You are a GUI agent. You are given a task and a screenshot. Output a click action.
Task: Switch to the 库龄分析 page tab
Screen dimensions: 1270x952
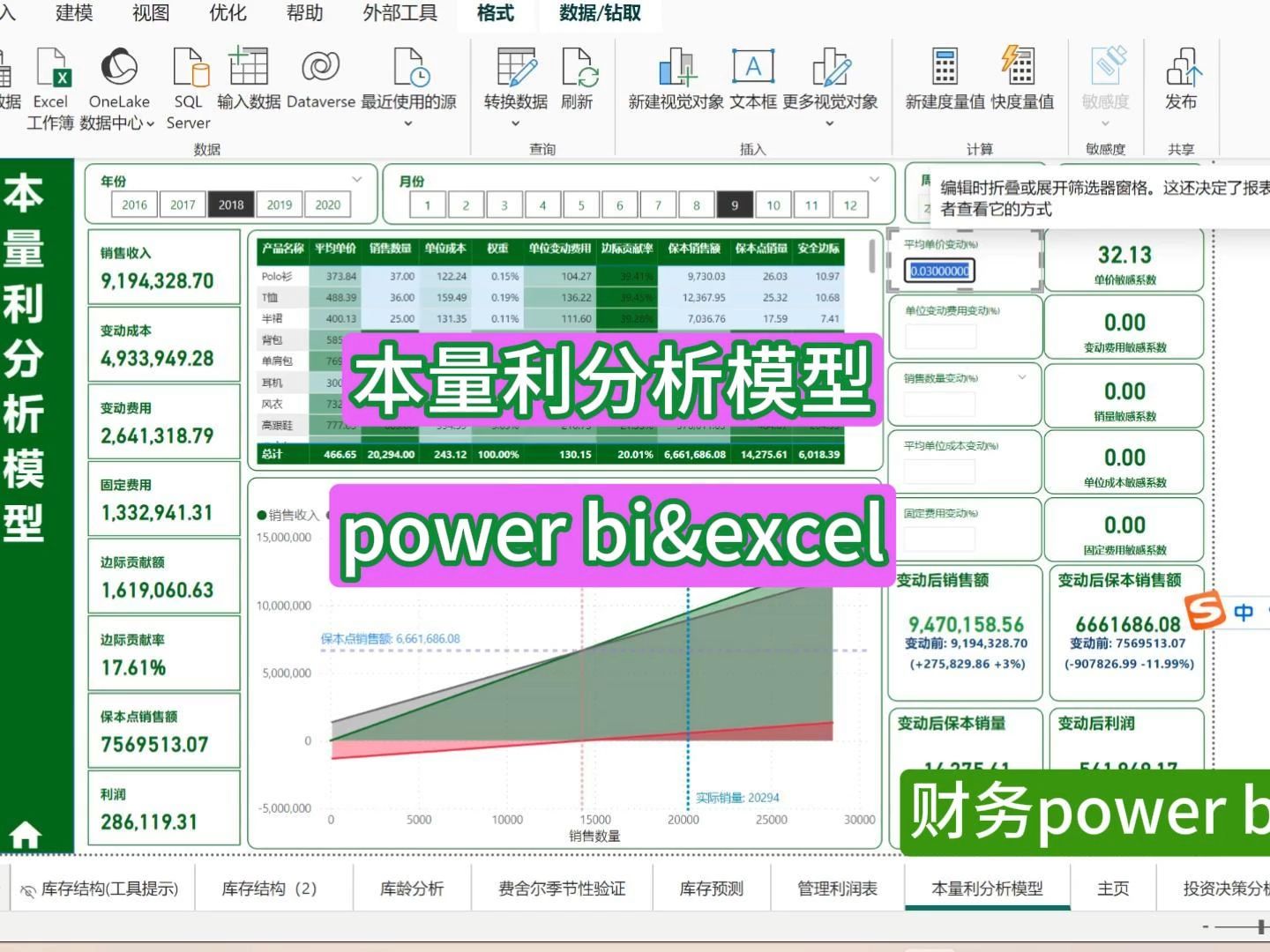tap(412, 889)
